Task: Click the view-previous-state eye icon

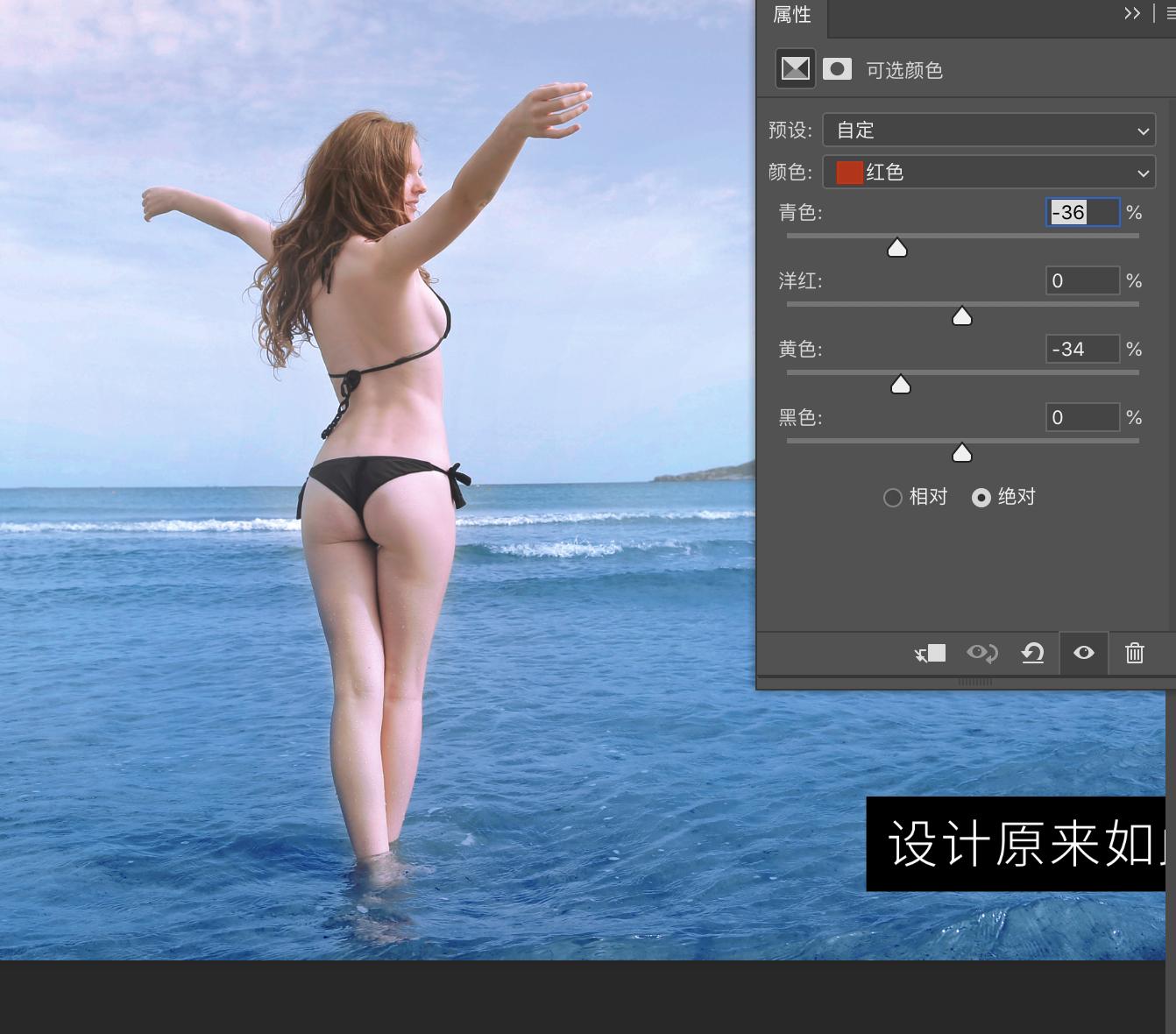Action: (981, 653)
